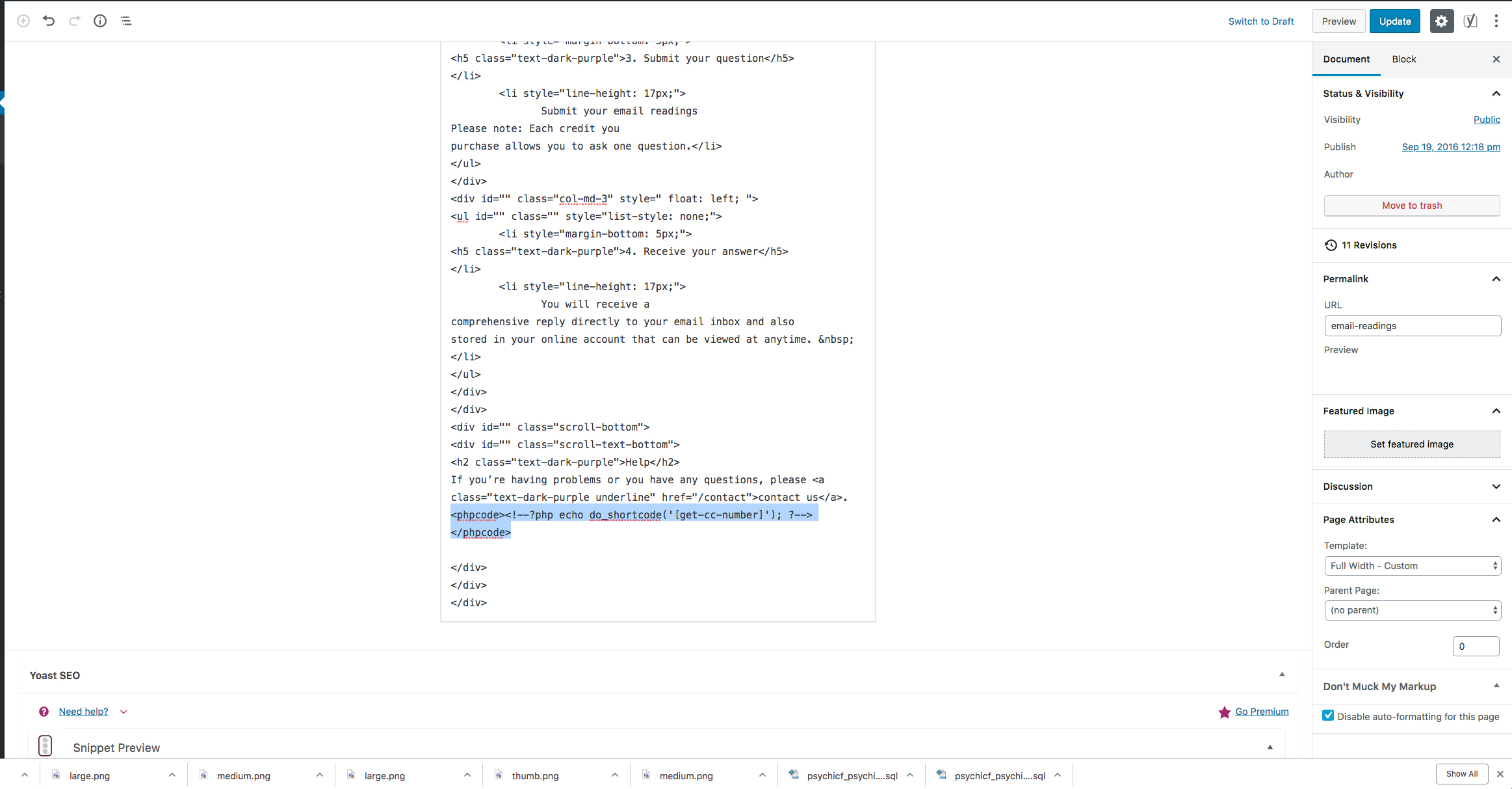Close the settings sidebar panel

point(1496,59)
